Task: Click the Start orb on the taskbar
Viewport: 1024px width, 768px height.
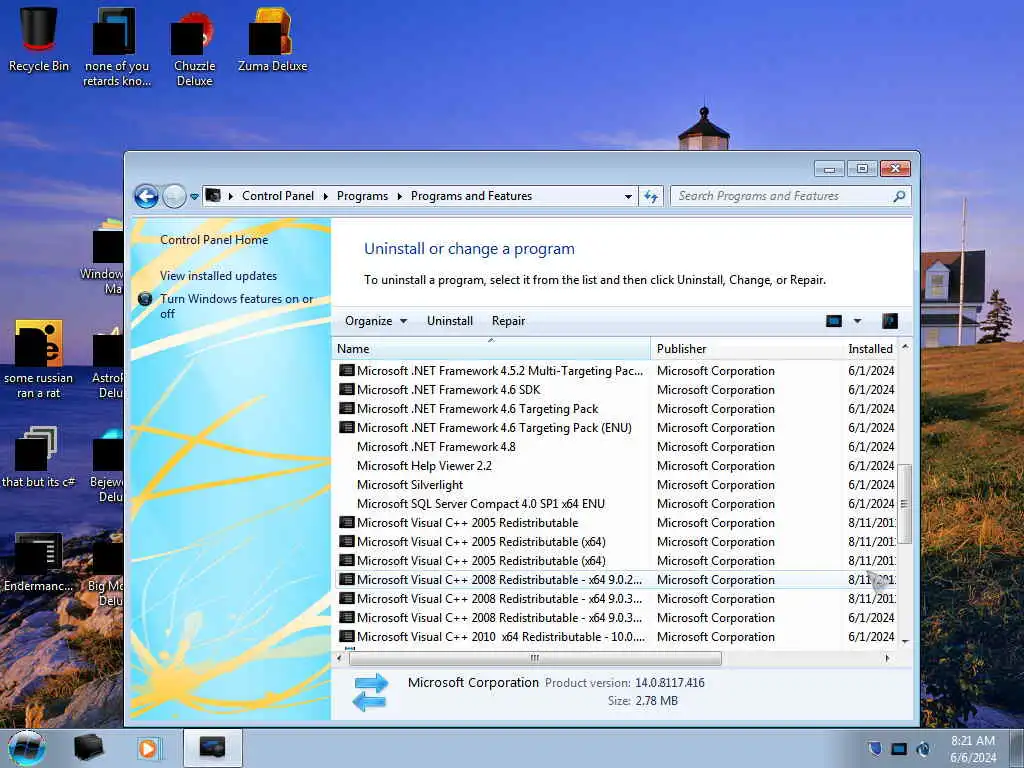Action: coord(27,748)
